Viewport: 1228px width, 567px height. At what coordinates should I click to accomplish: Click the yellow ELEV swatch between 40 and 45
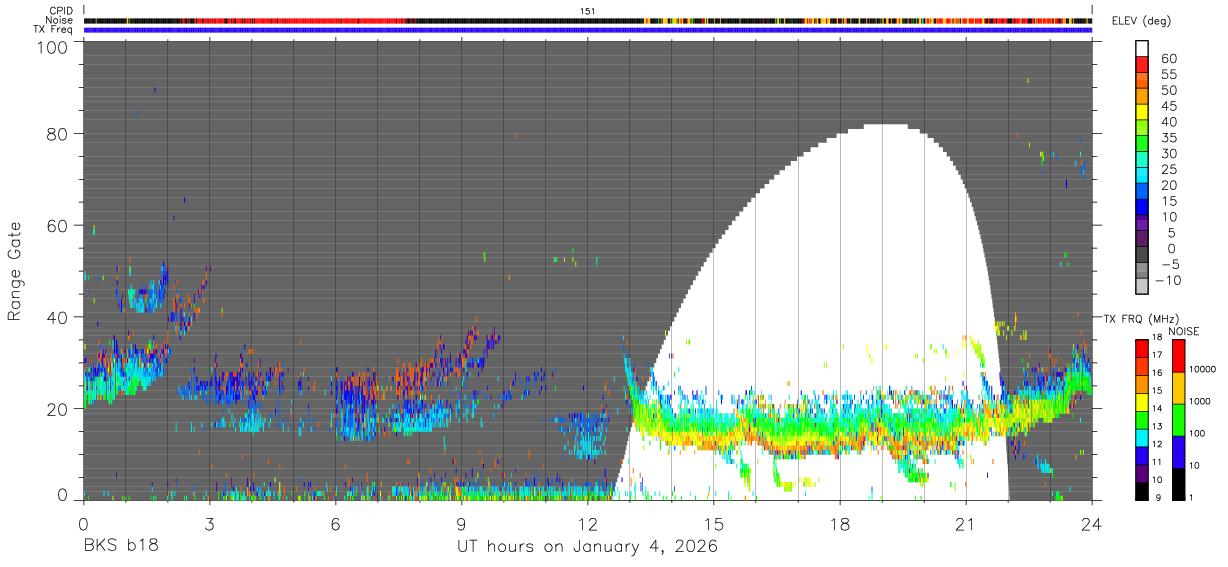point(1143,111)
